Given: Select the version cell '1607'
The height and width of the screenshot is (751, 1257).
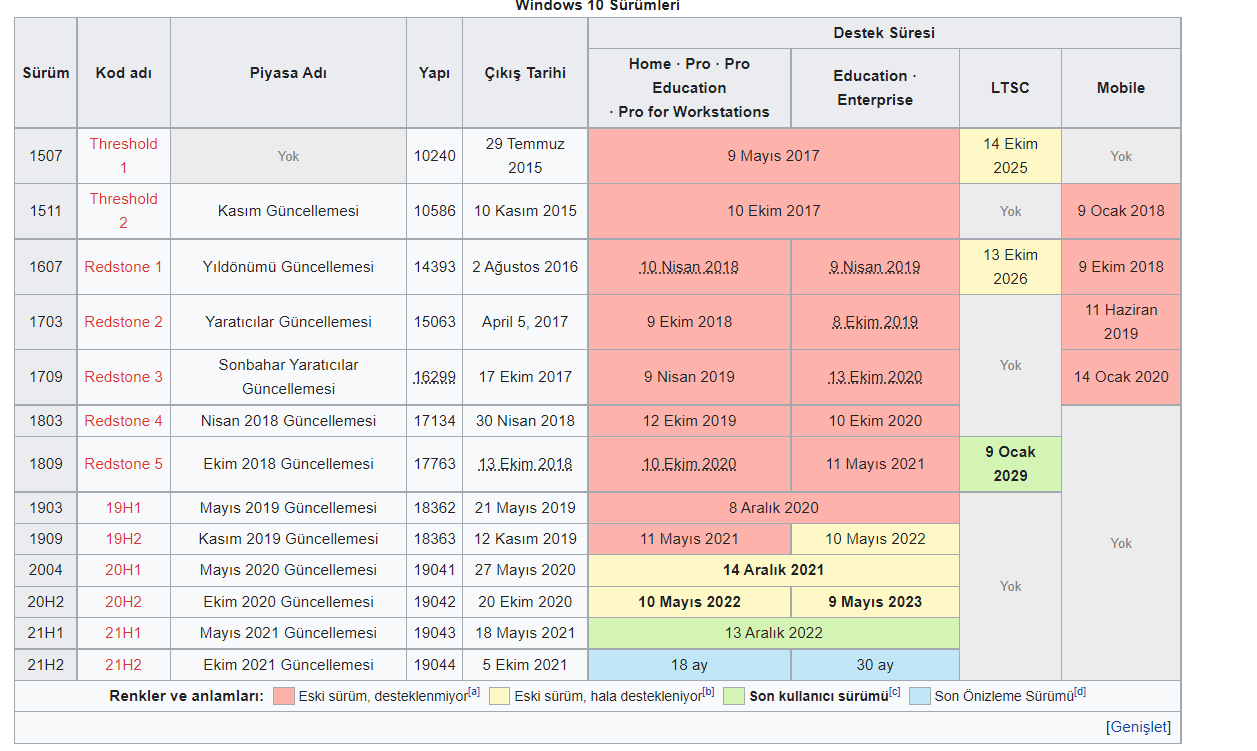Looking at the screenshot, I should (46, 267).
